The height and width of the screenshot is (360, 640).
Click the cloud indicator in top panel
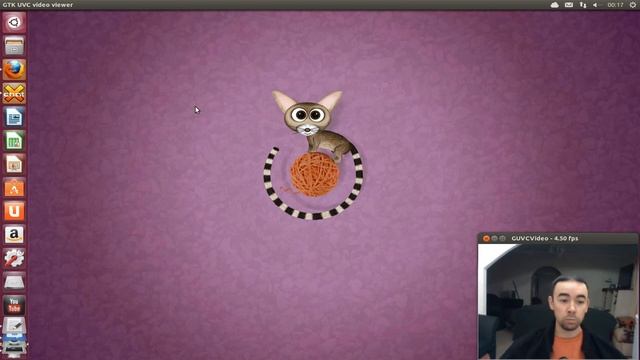(x=555, y=5)
